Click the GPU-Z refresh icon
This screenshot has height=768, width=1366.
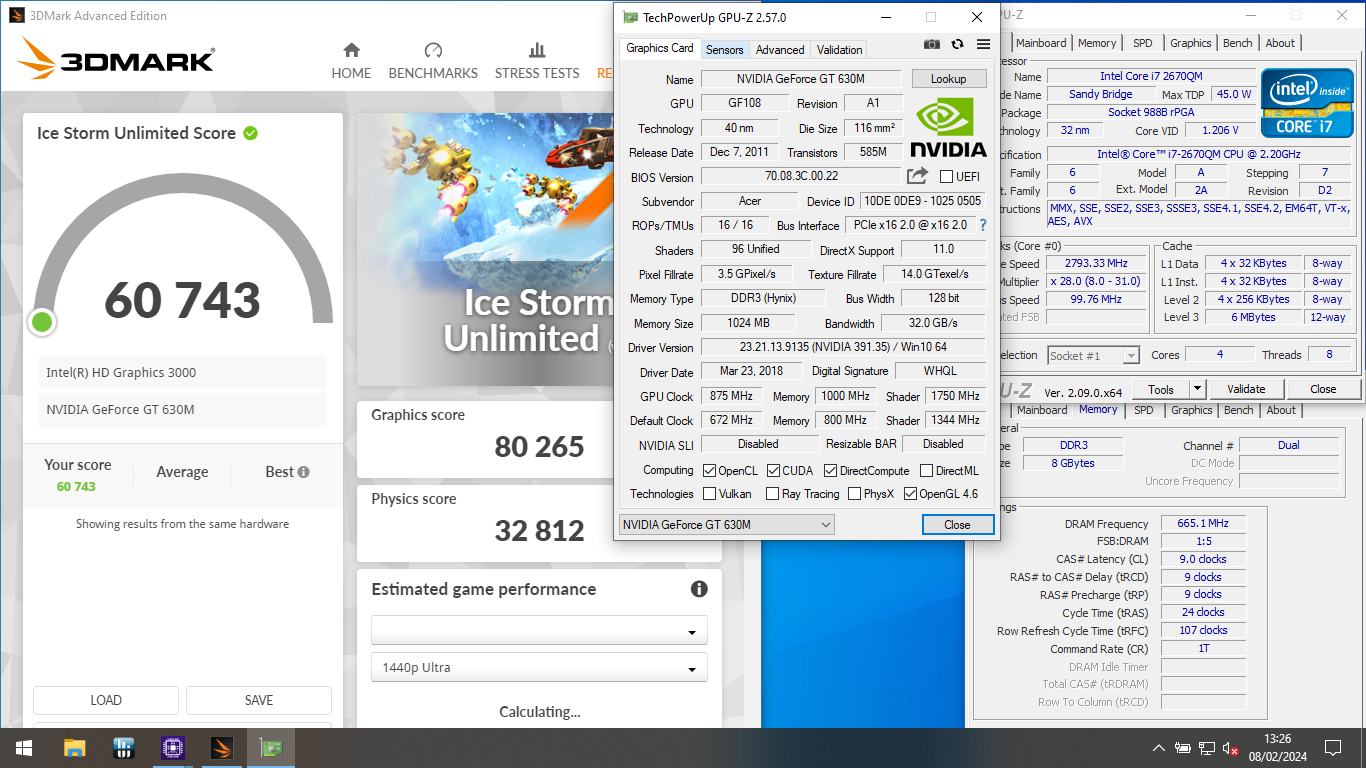tap(957, 44)
